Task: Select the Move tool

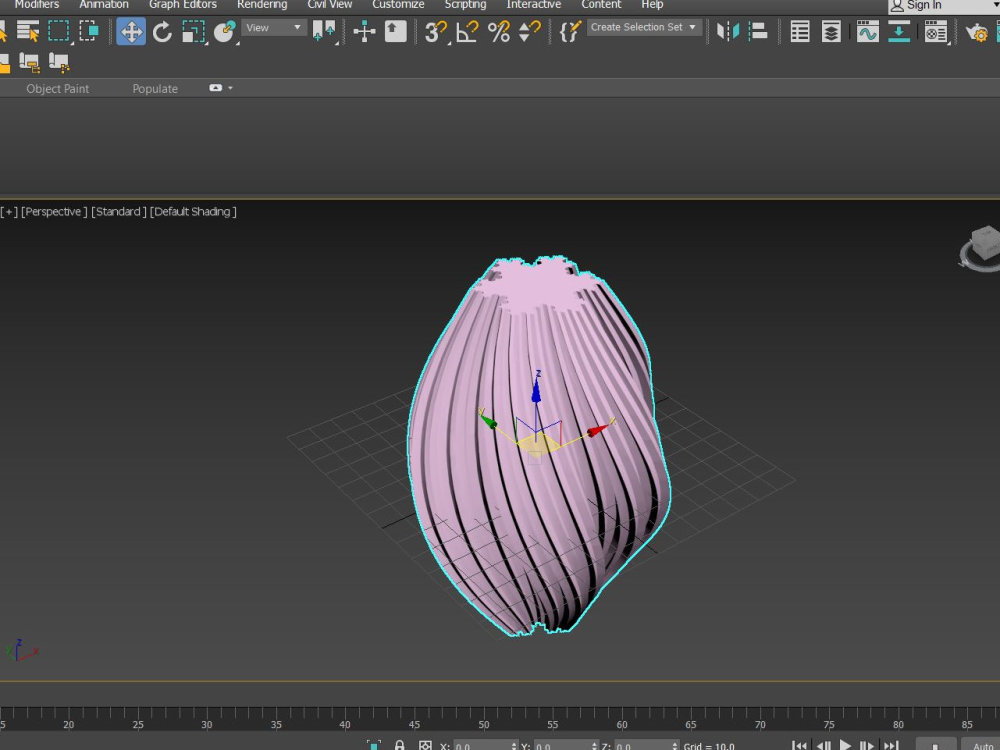Action: [131, 31]
